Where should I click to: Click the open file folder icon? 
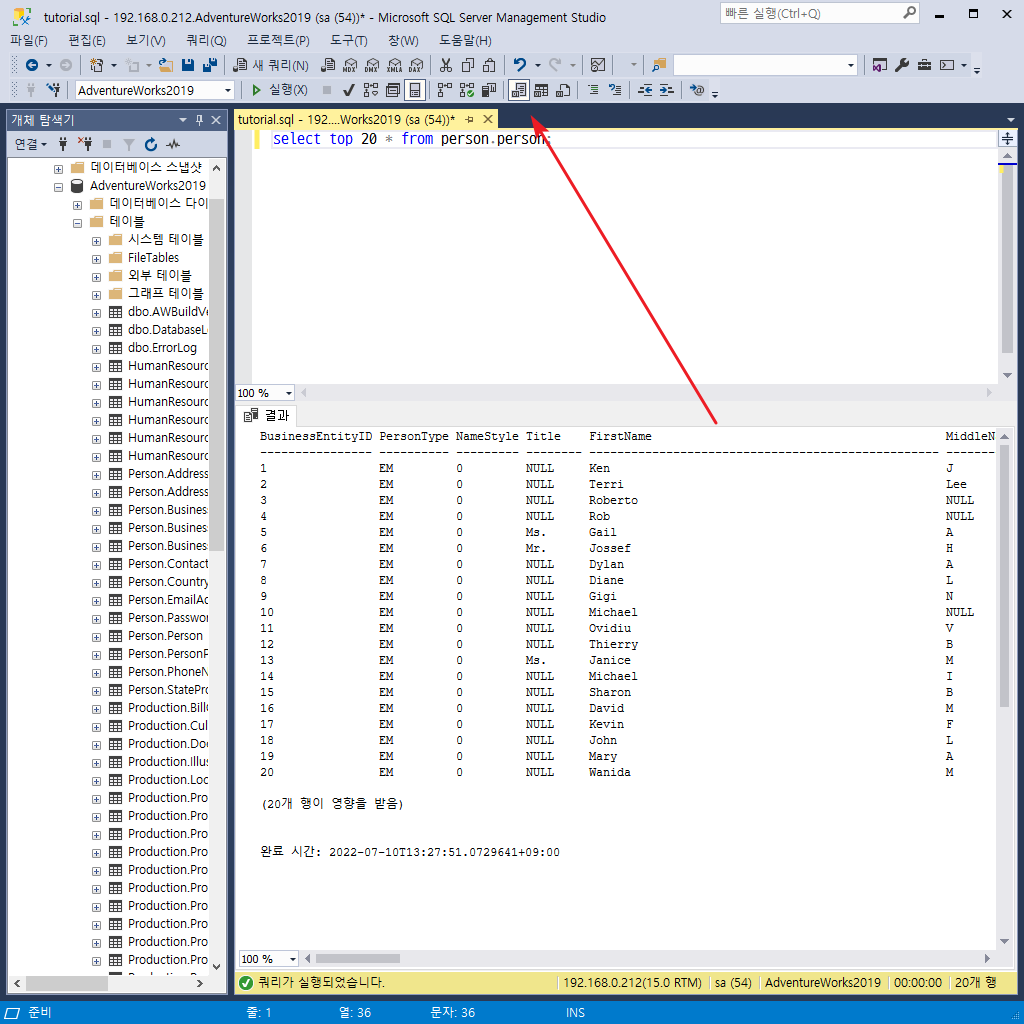pyautogui.click(x=166, y=65)
